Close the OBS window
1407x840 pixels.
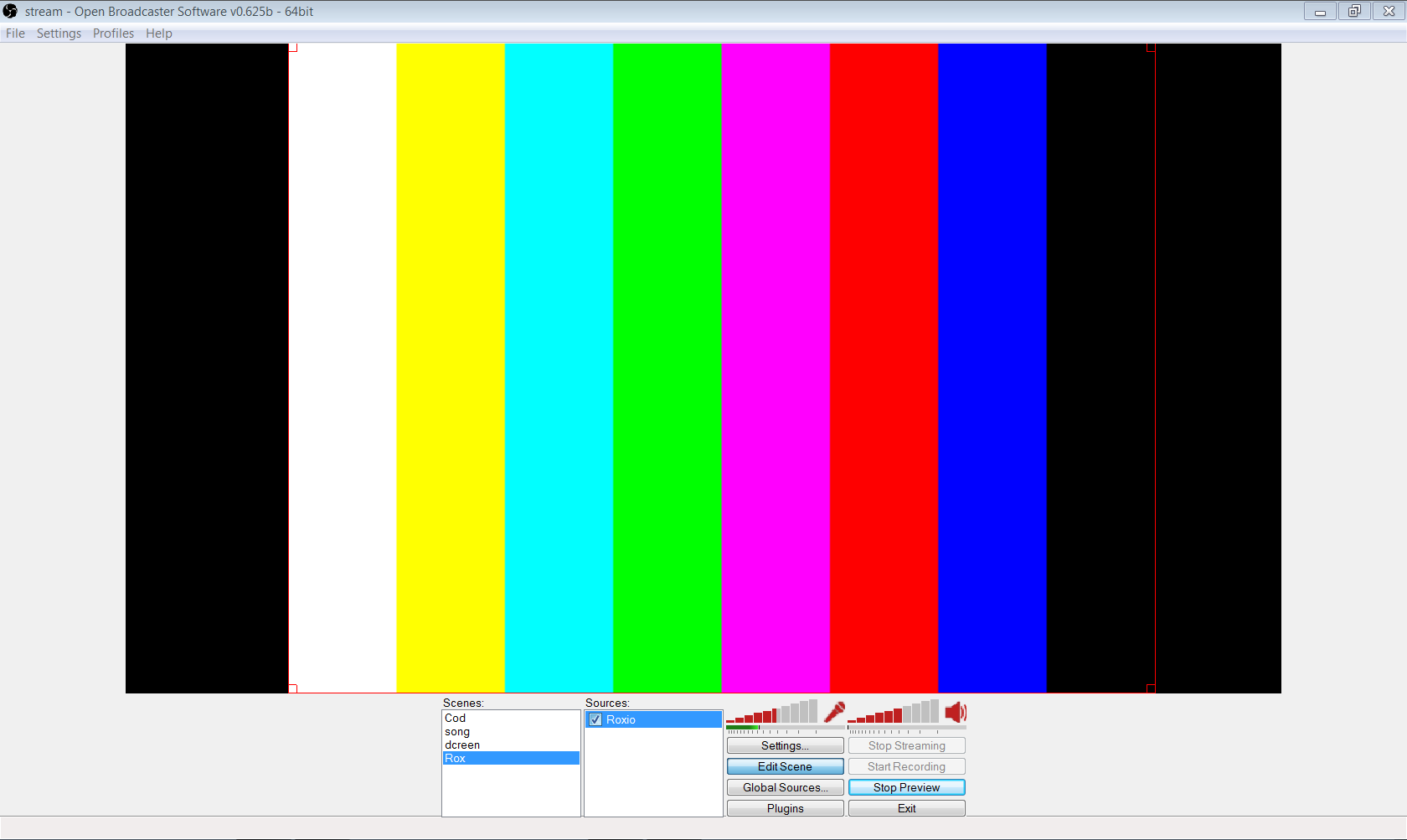[1389, 11]
